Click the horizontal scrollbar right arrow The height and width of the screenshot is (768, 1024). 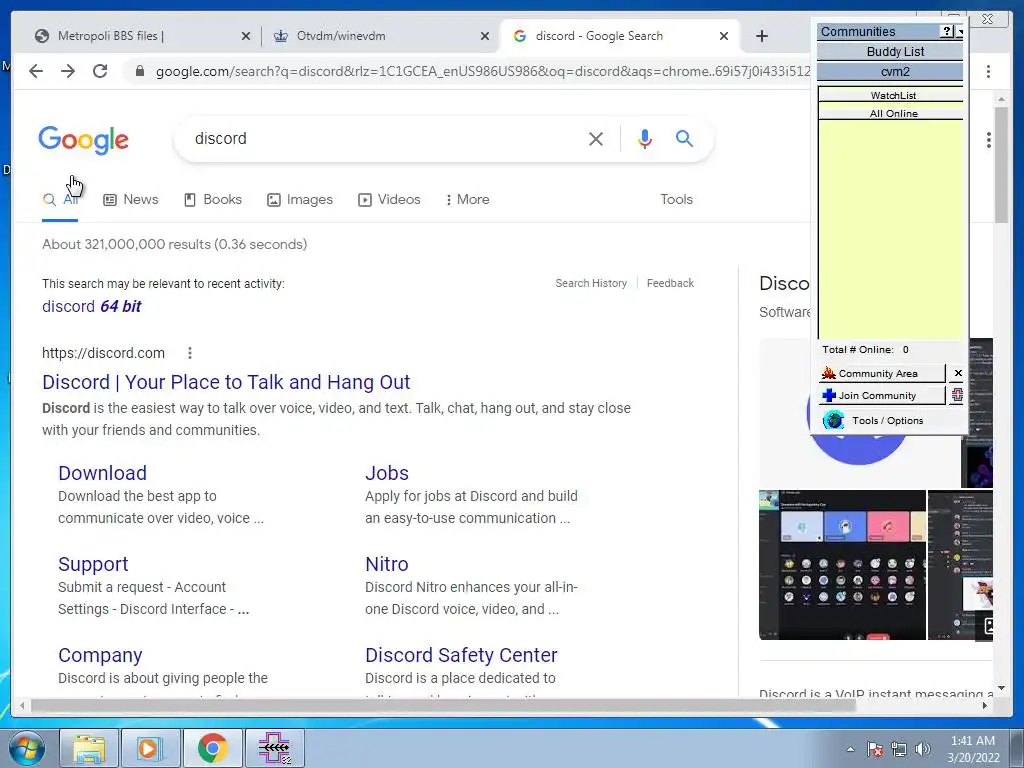click(985, 705)
